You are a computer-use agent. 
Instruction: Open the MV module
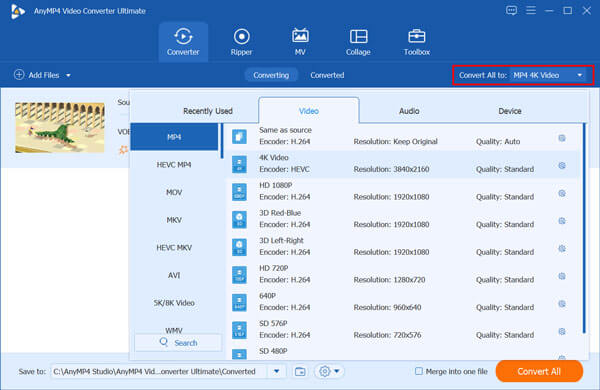click(300, 42)
